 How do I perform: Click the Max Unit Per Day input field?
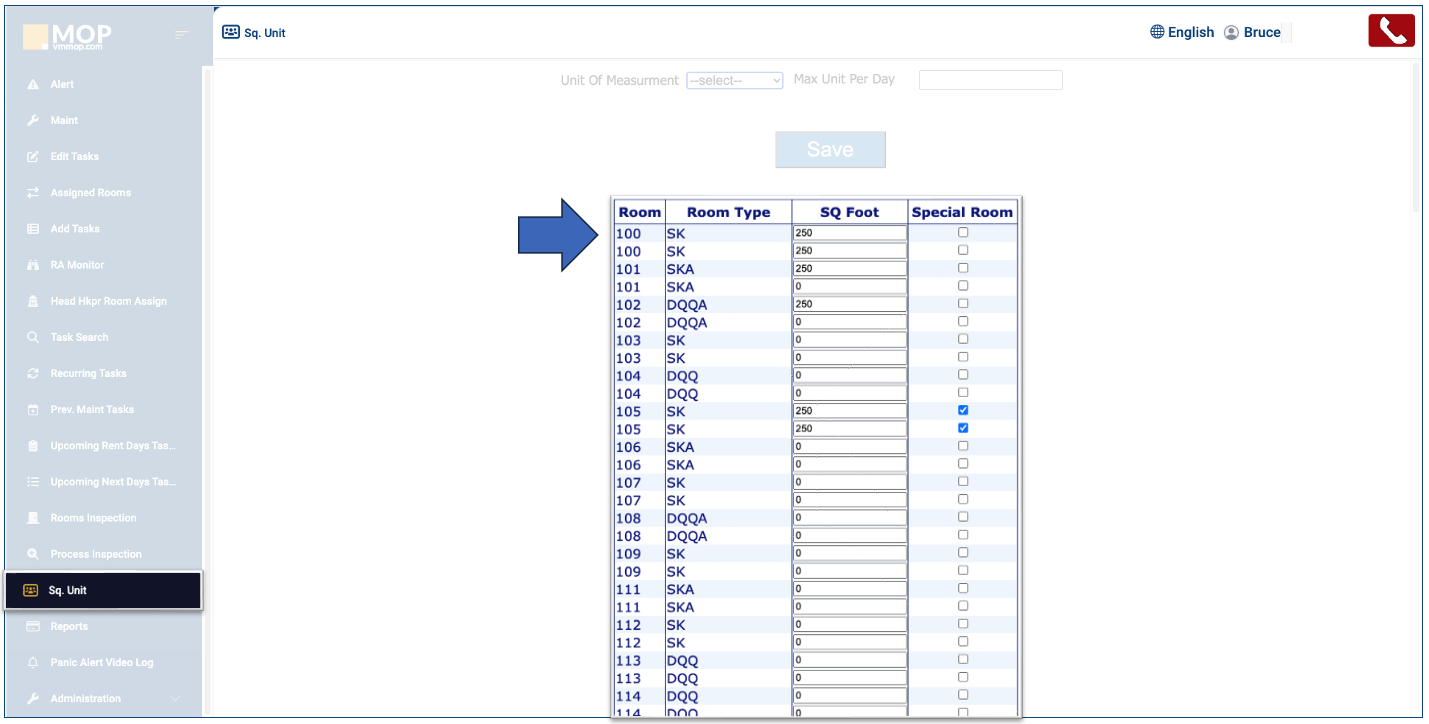point(990,80)
